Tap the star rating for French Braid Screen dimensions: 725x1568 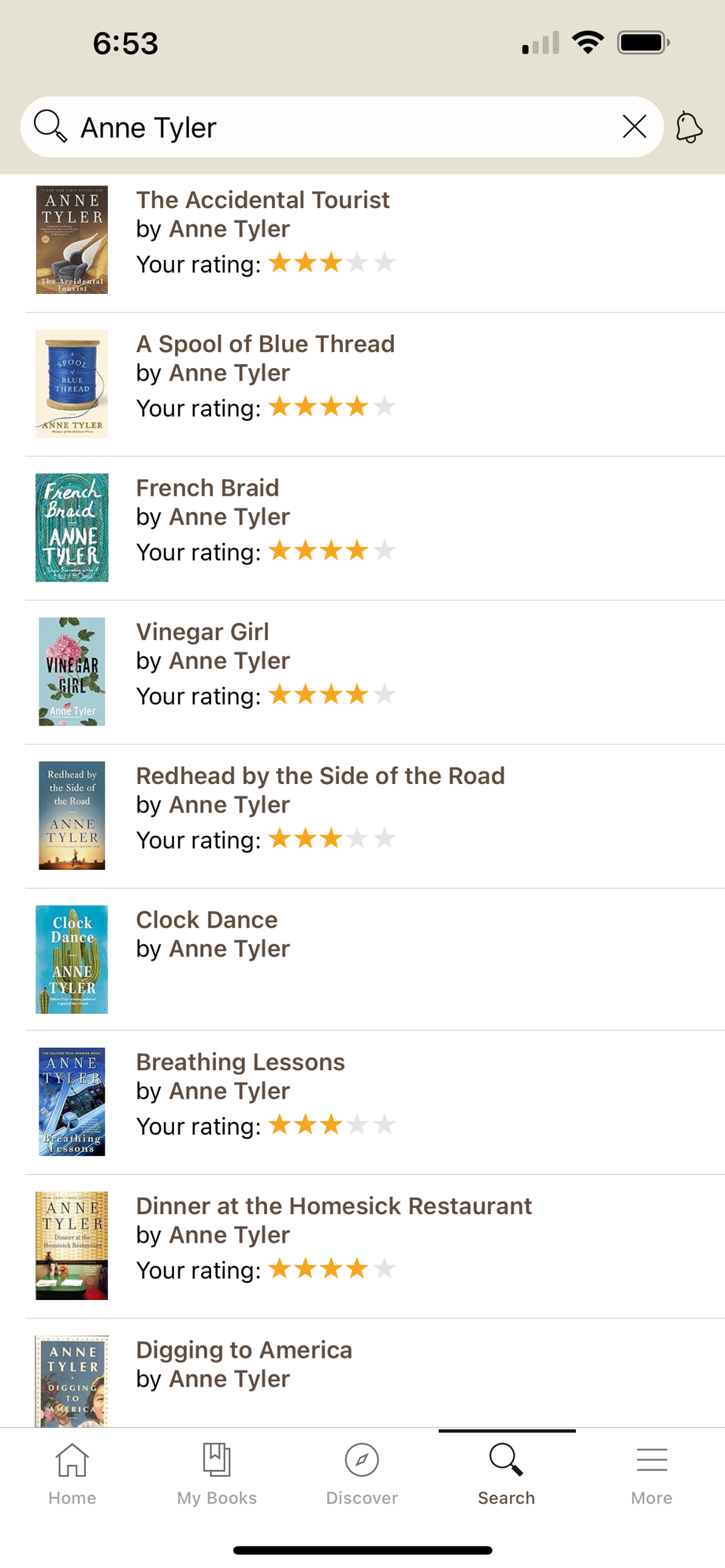pyautogui.click(x=332, y=551)
